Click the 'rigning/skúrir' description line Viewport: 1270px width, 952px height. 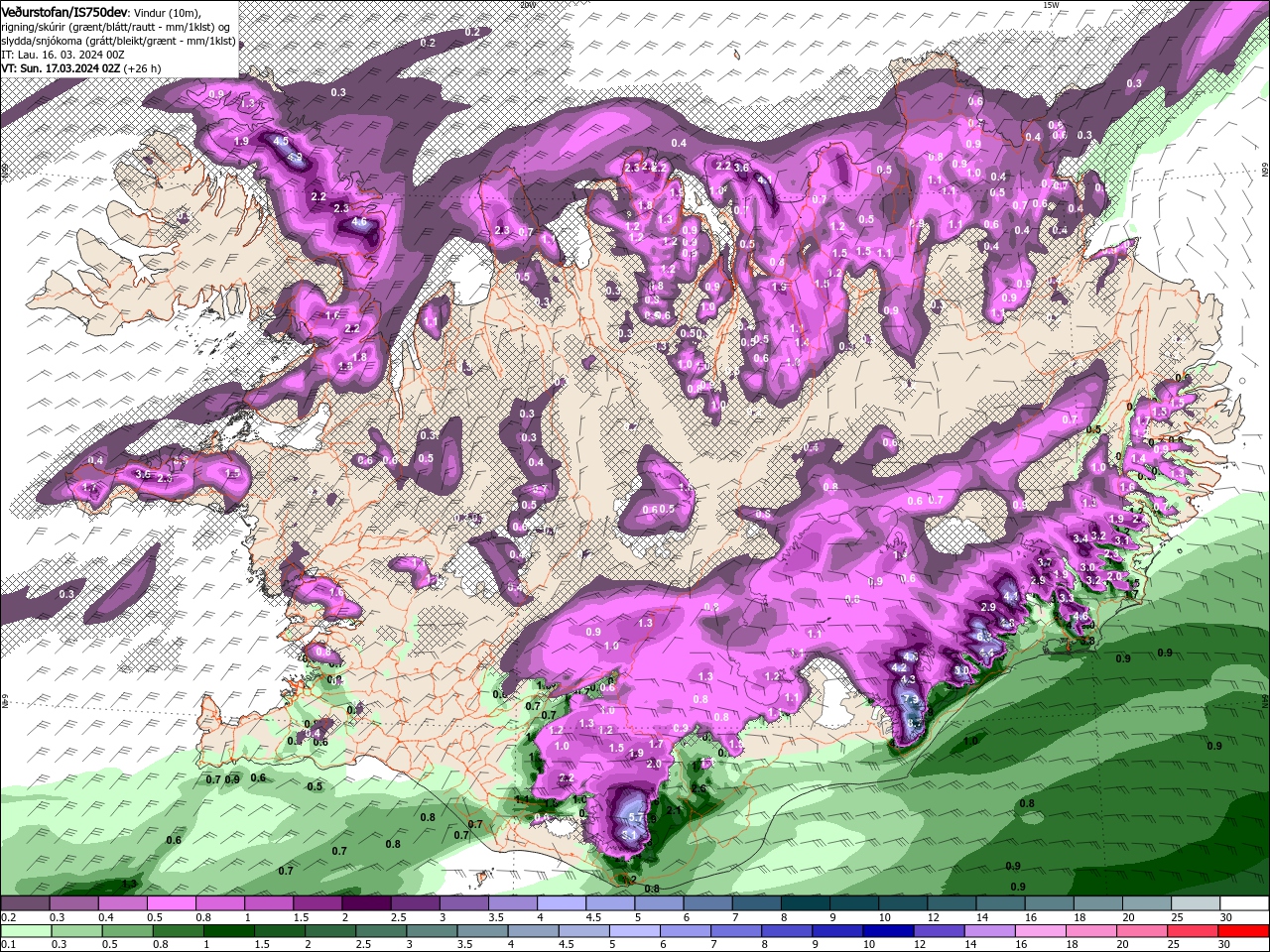pyautogui.click(x=114, y=27)
